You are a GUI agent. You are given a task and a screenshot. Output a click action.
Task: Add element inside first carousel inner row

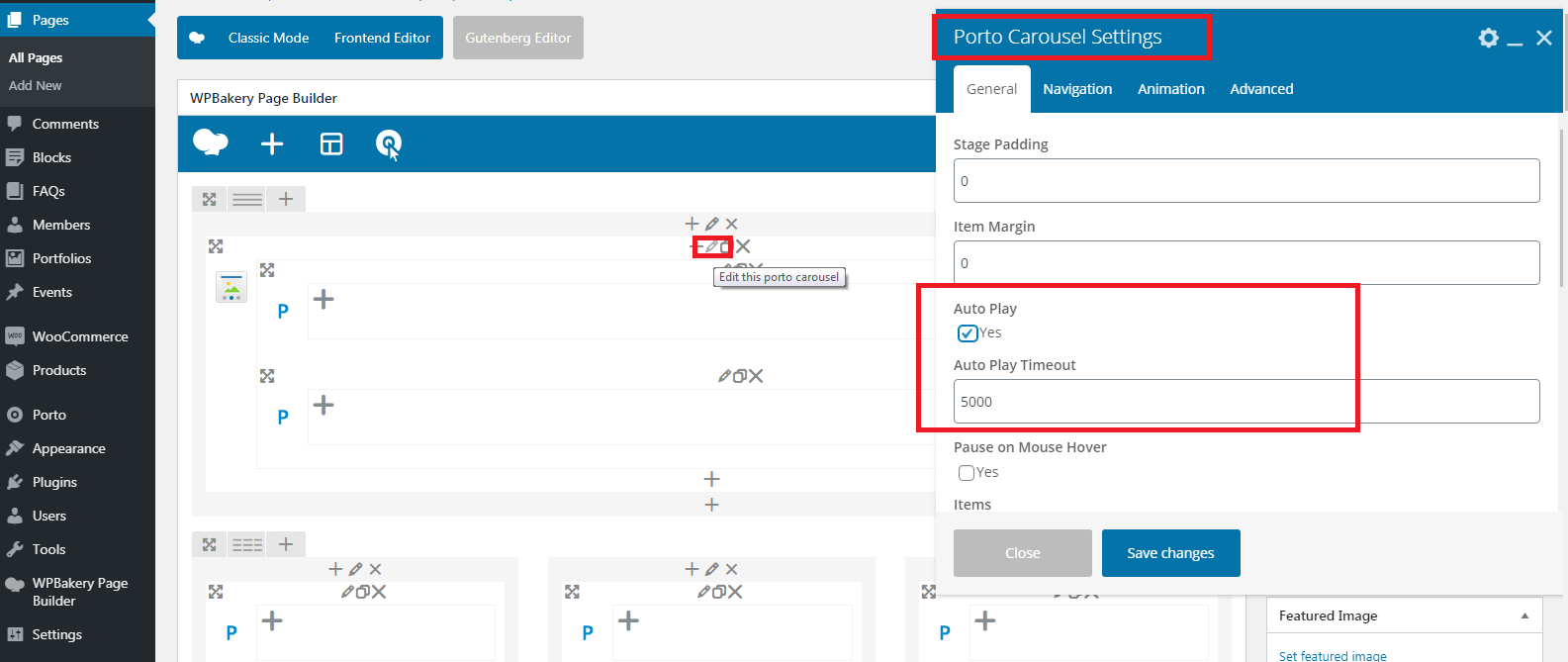coord(323,299)
